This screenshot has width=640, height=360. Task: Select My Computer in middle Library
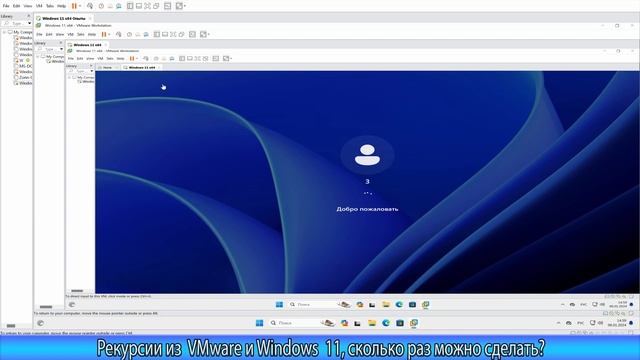click(53, 57)
